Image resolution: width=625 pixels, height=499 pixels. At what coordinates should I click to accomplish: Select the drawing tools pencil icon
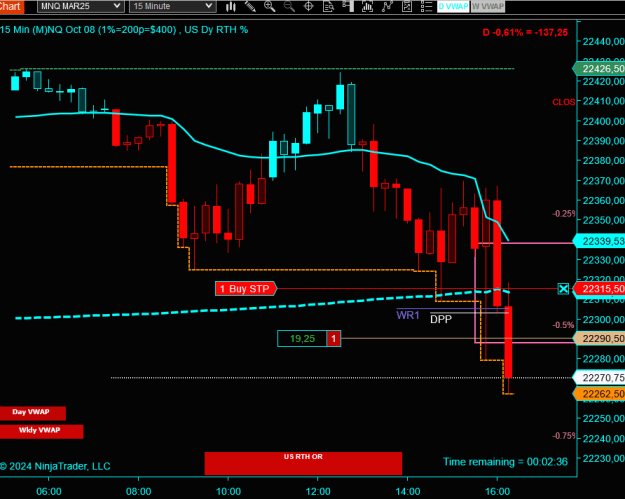pyautogui.click(x=250, y=6)
